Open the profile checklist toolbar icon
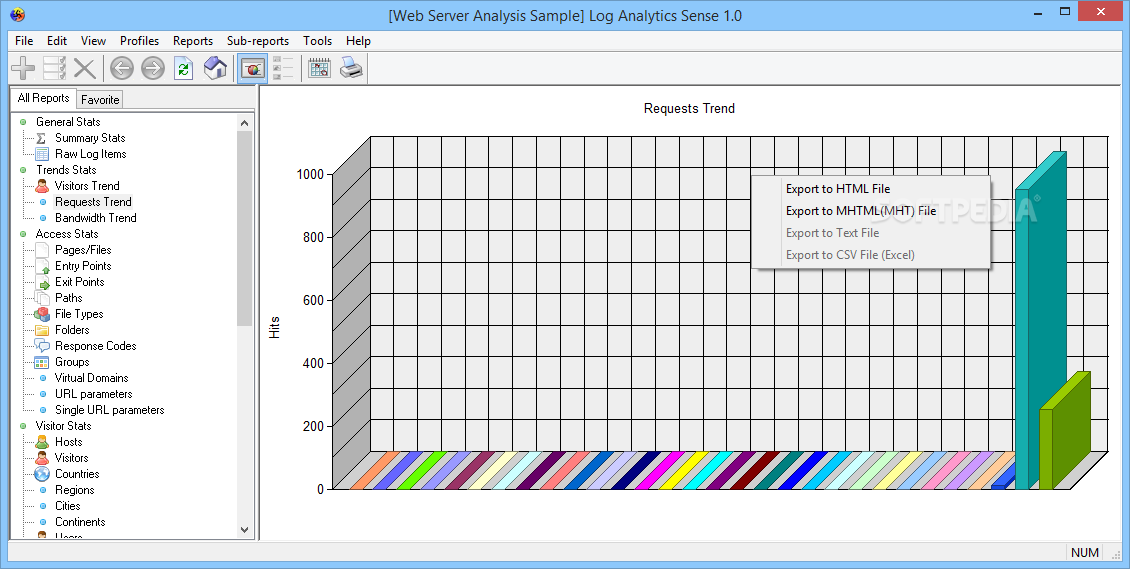This screenshot has height=569, width=1130. pyautogui.click(x=54, y=68)
